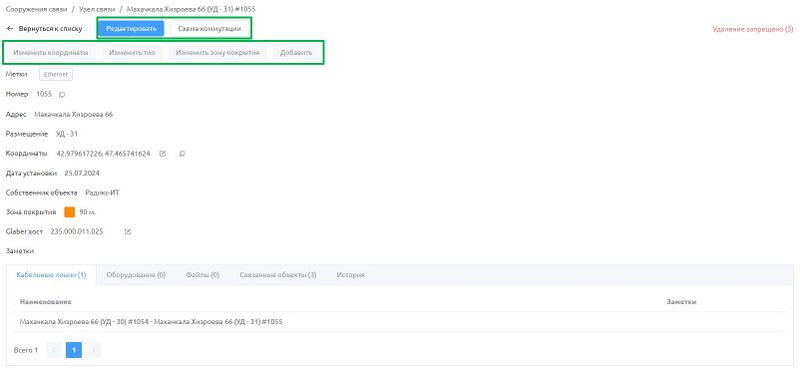Open Схема коммутации
Viewport: 800px width, 372px height.
point(209,29)
